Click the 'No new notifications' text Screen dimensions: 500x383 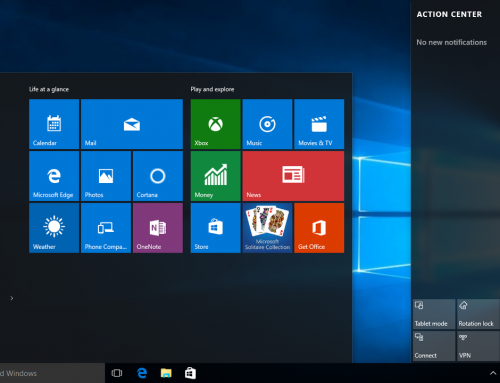point(451,42)
